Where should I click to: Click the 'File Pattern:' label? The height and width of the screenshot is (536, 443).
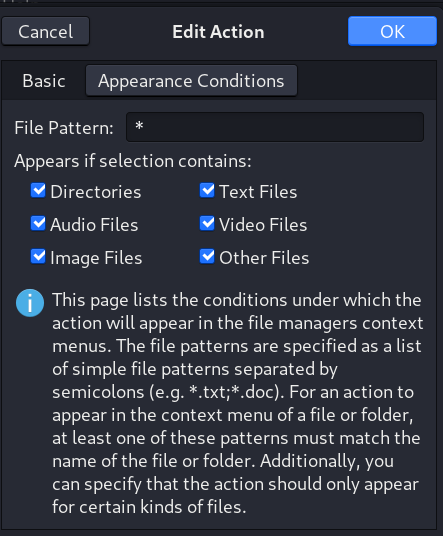64,128
